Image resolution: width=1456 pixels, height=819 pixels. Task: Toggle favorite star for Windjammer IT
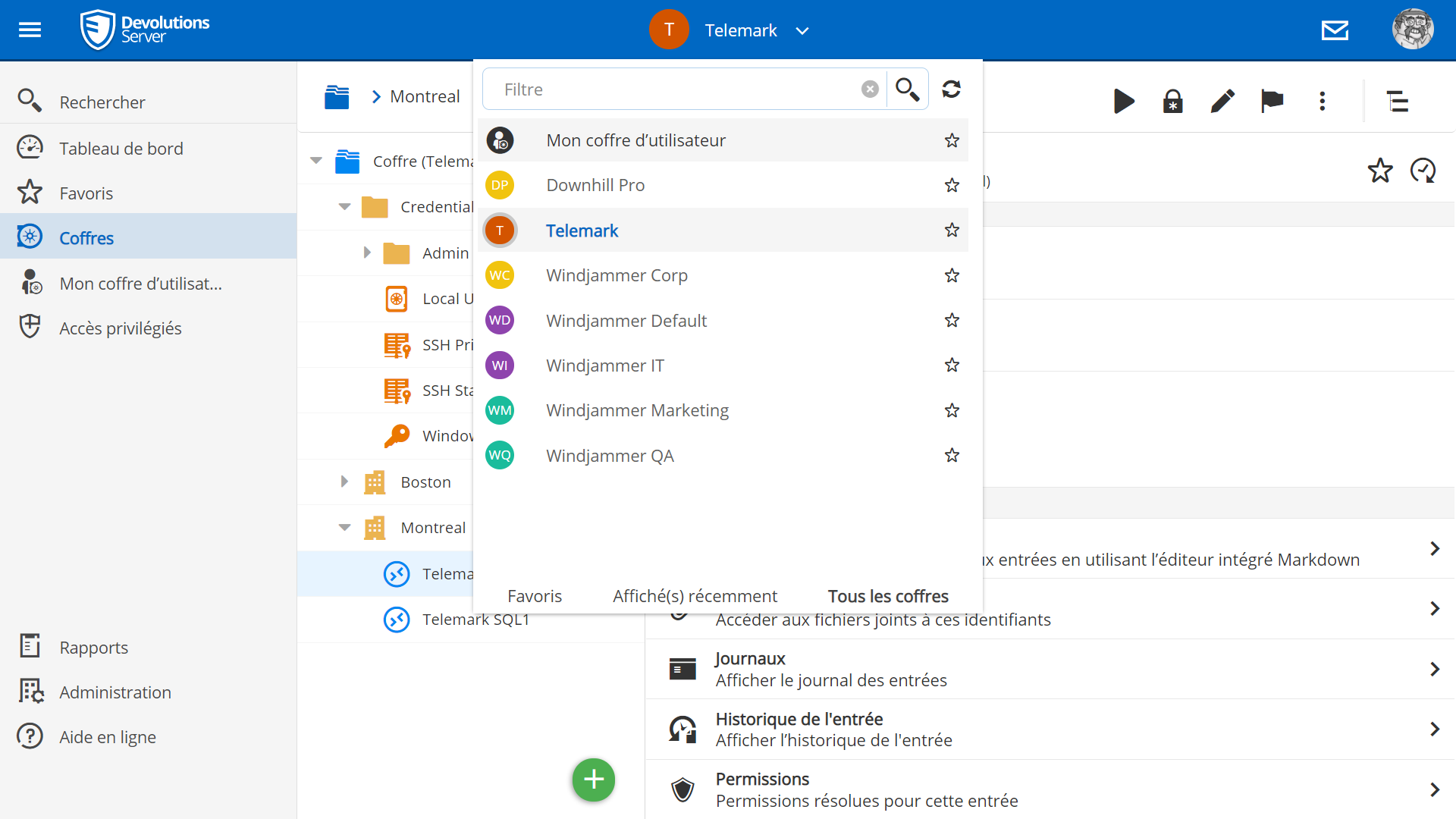click(x=952, y=366)
